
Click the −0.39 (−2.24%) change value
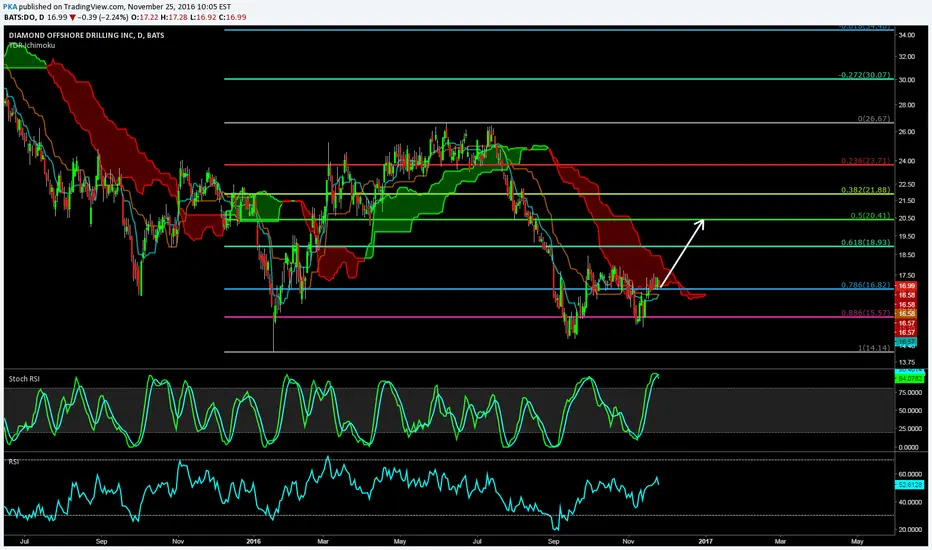(x=103, y=17)
